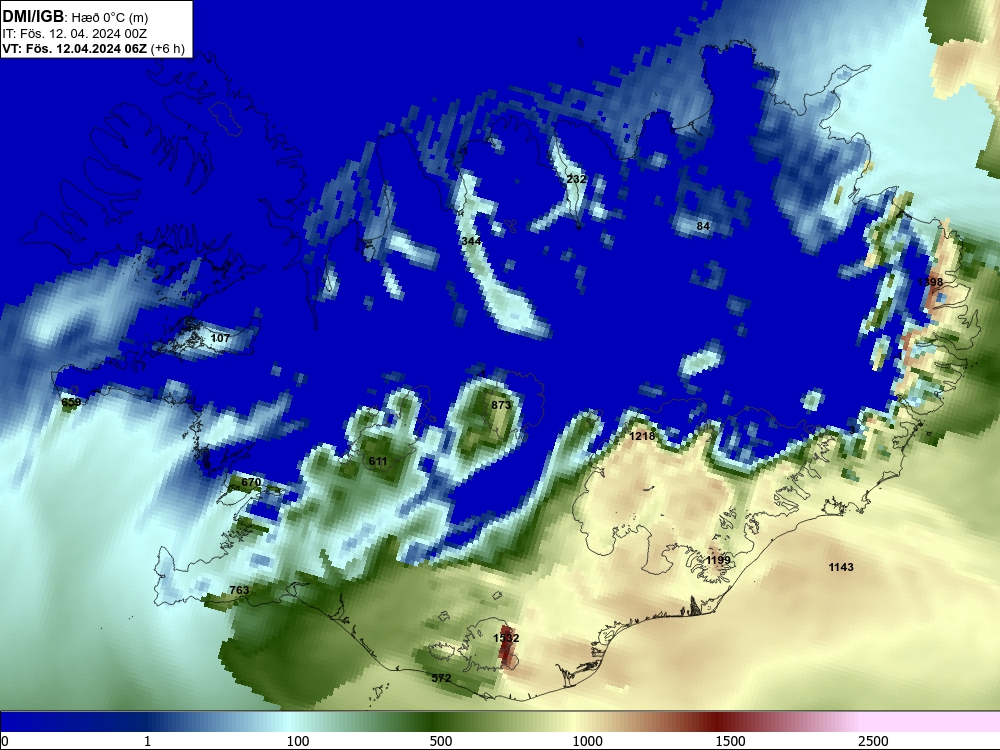
Task: Click the VT valid time line
Action: [x=94, y=48]
